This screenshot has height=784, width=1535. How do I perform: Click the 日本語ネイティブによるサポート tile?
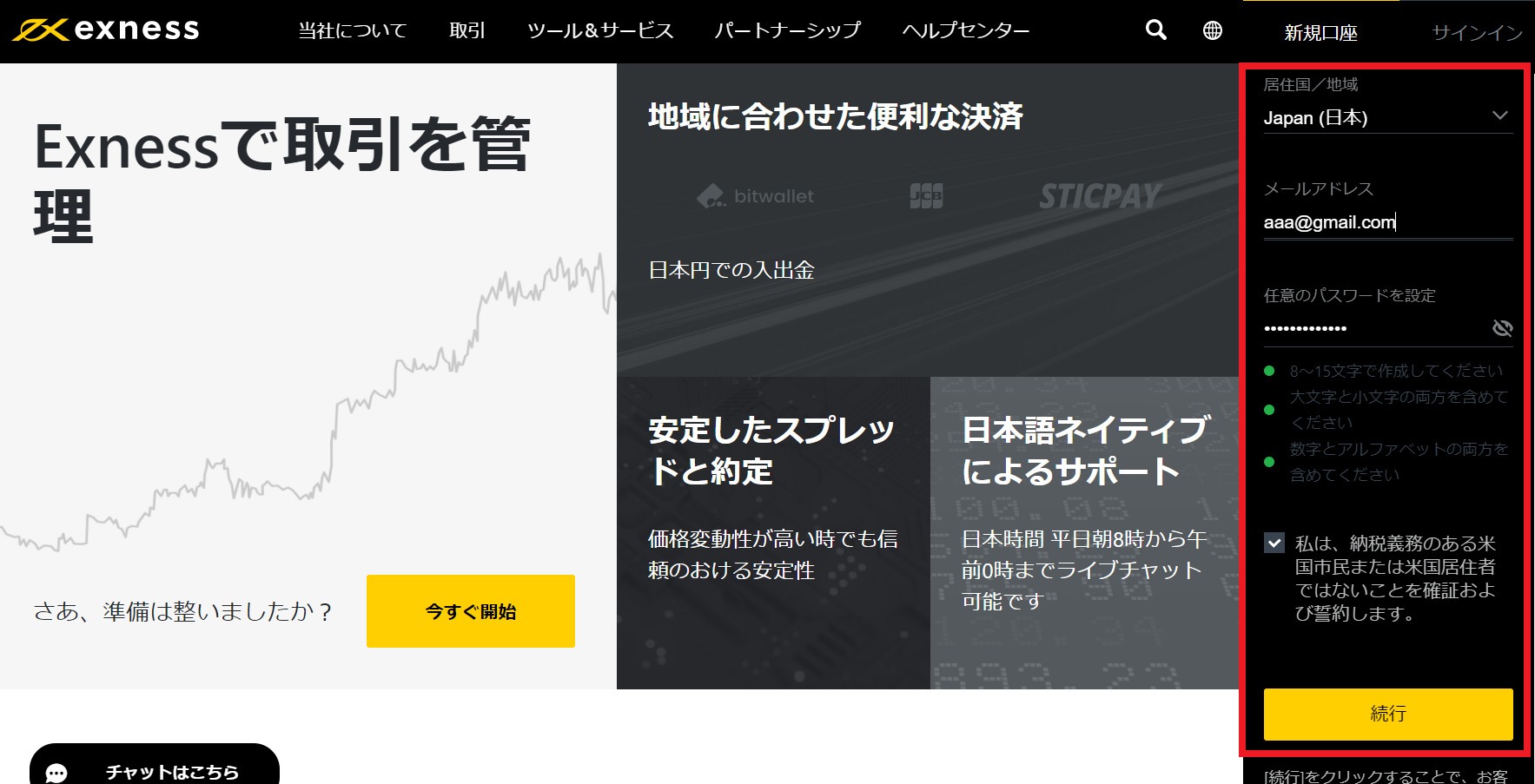coord(1084,533)
